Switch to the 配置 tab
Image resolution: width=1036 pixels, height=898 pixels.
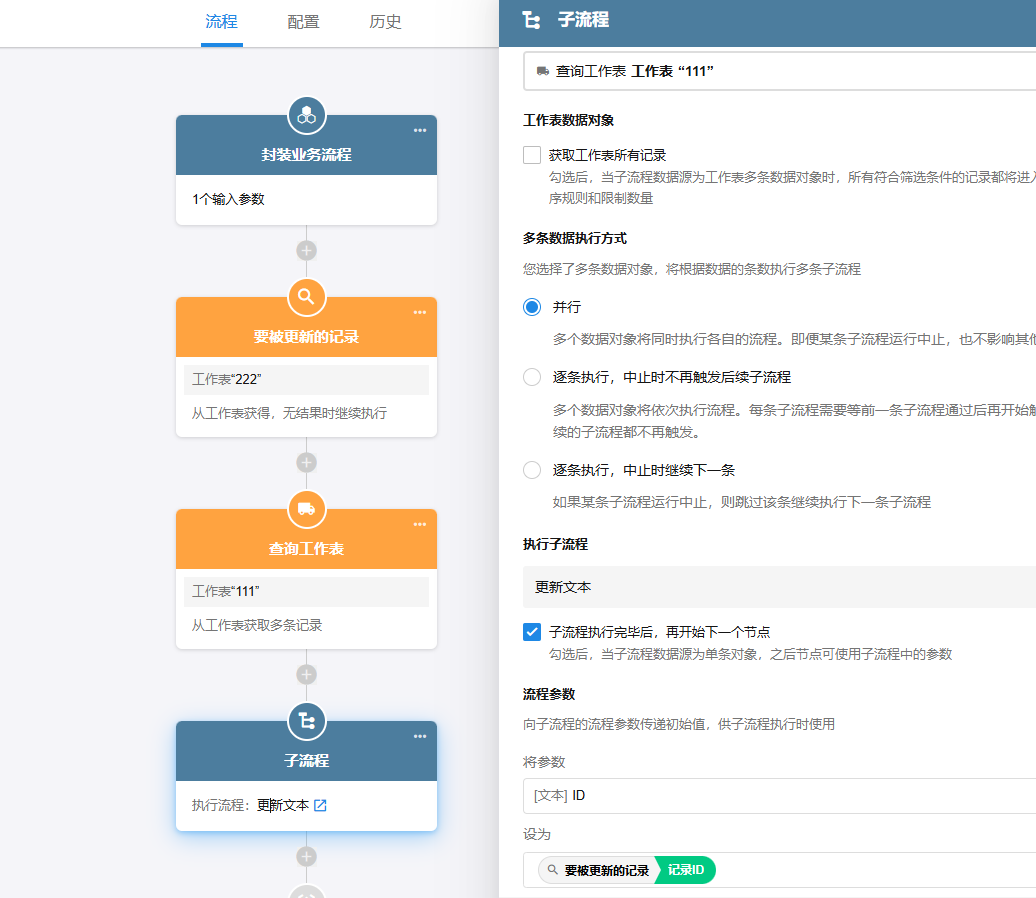click(x=303, y=22)
